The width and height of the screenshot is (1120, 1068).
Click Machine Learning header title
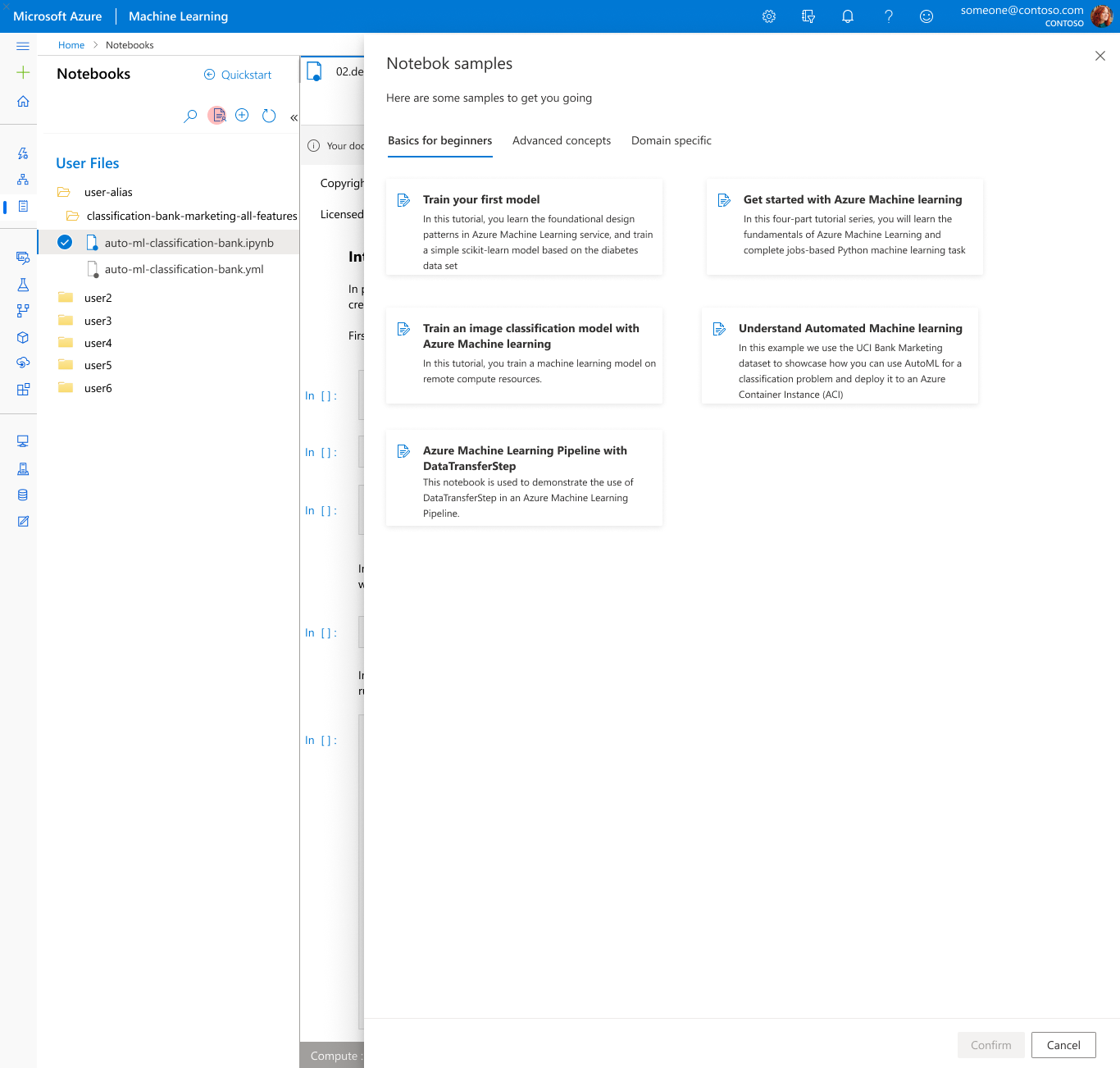pos(178,16)
